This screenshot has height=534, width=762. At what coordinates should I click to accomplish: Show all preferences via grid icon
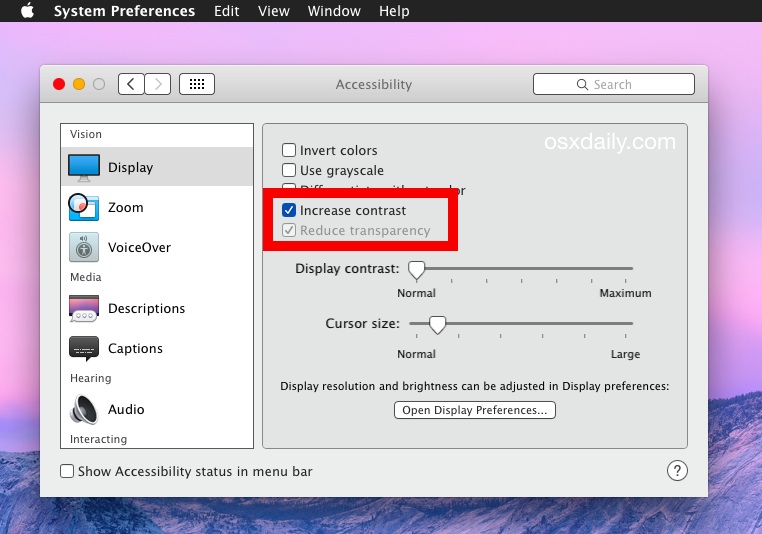(197, 84)
